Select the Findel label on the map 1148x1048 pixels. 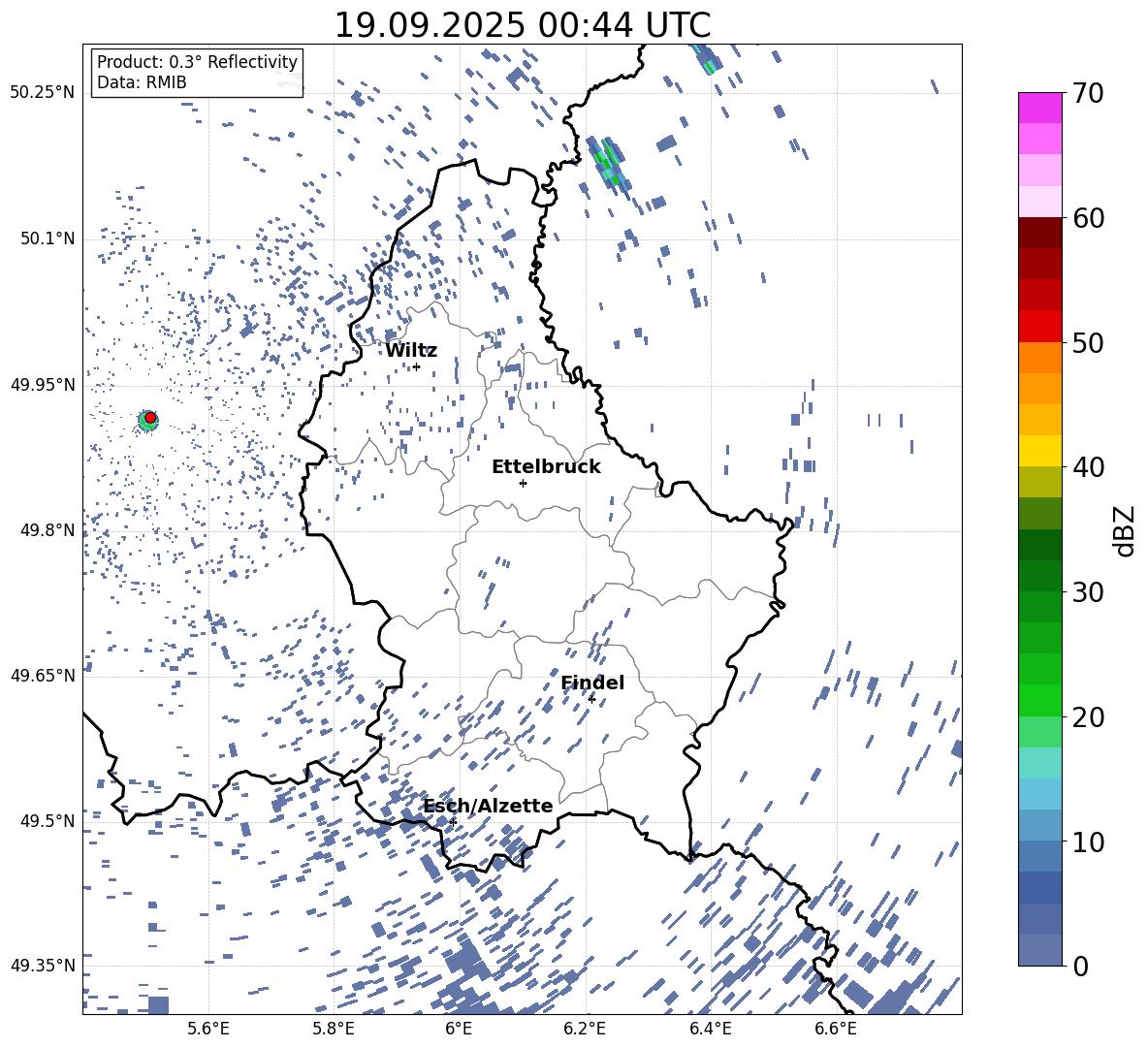tap(592, 683)
